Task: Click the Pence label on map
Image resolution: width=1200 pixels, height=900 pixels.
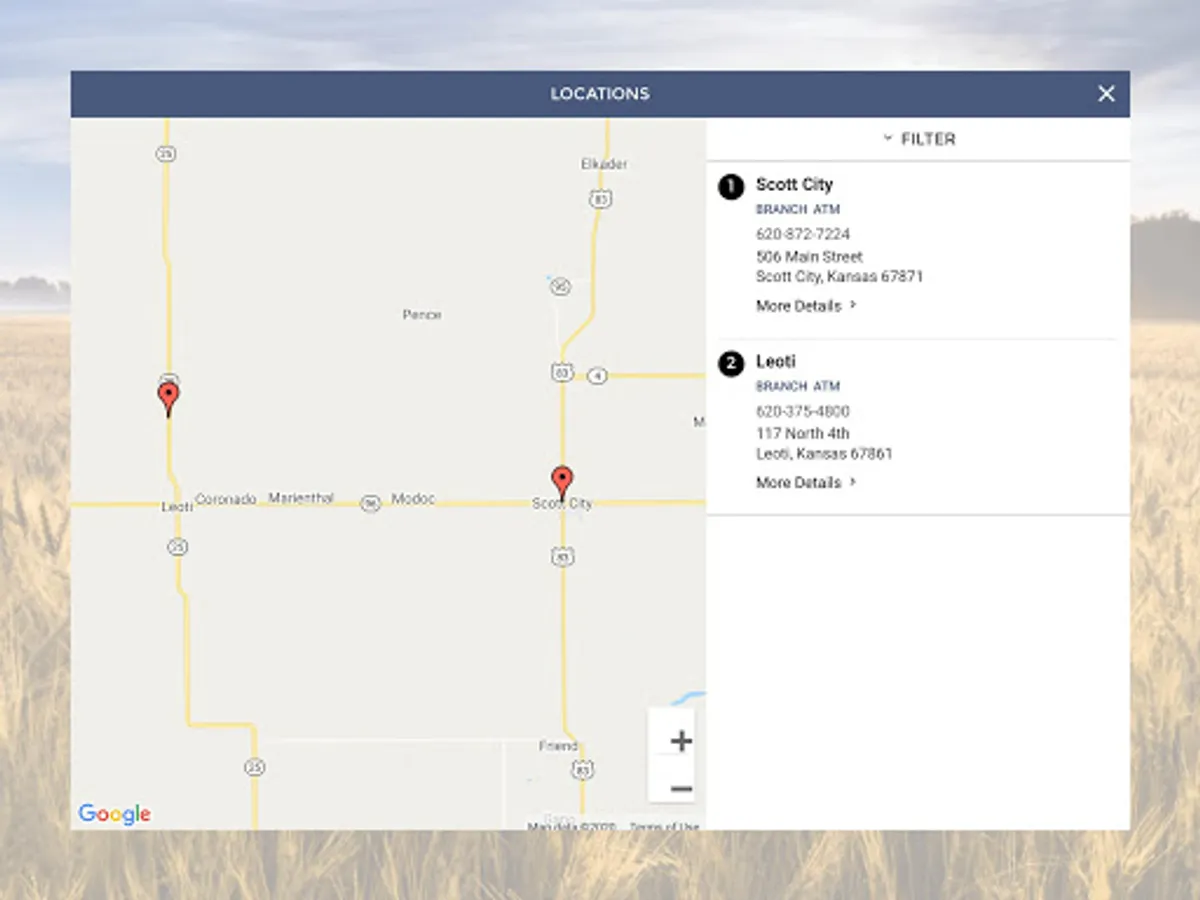Action: (422, 314)
